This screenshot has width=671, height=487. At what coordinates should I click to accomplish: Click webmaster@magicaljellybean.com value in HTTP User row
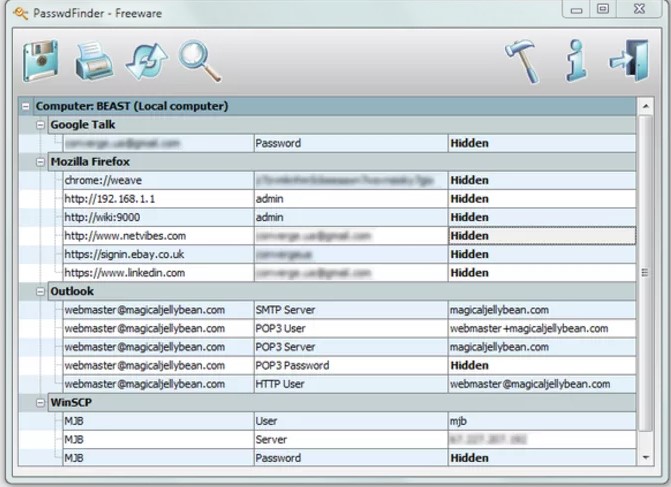pos(542,384)
